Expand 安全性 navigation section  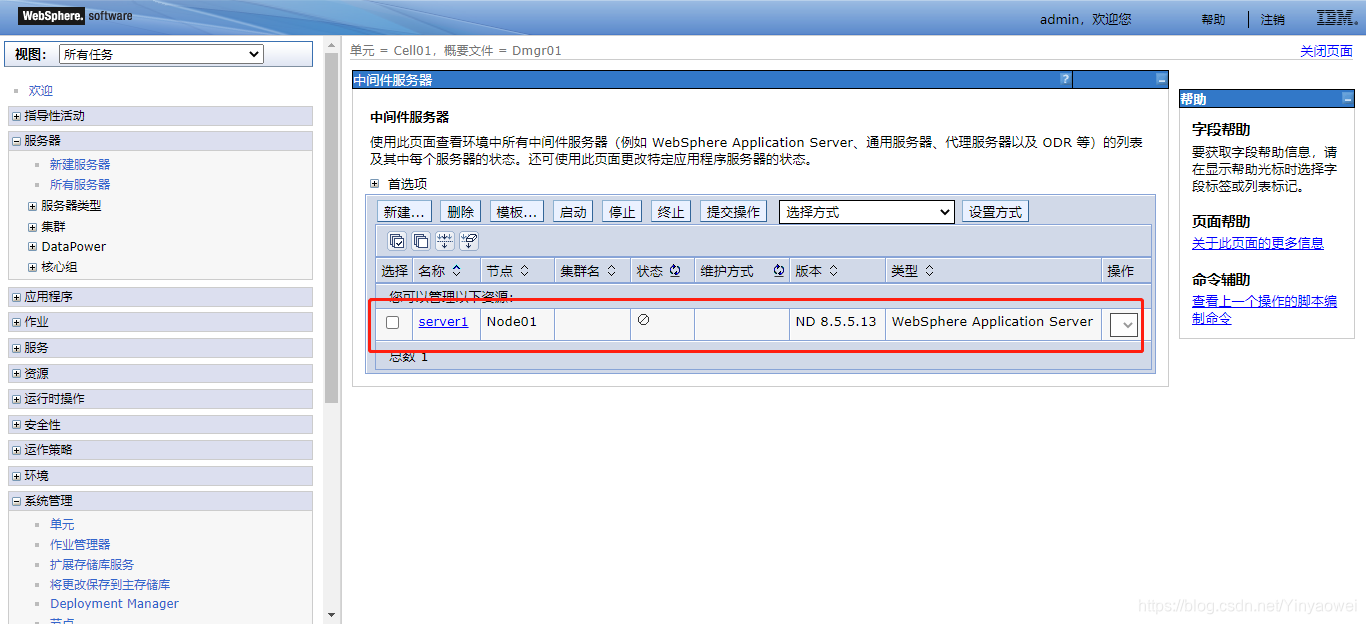pyautogui.click(x=16, y=425)
